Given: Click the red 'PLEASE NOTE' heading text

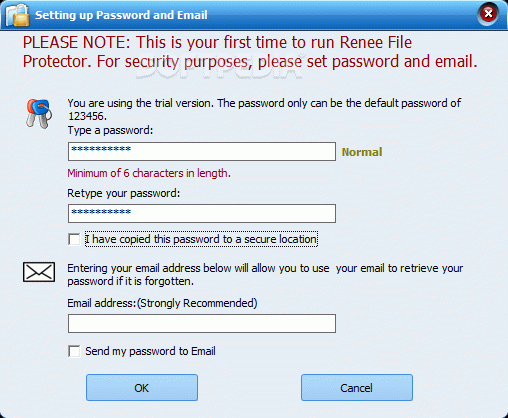Looking at the screenshot, I should [250, 52].
